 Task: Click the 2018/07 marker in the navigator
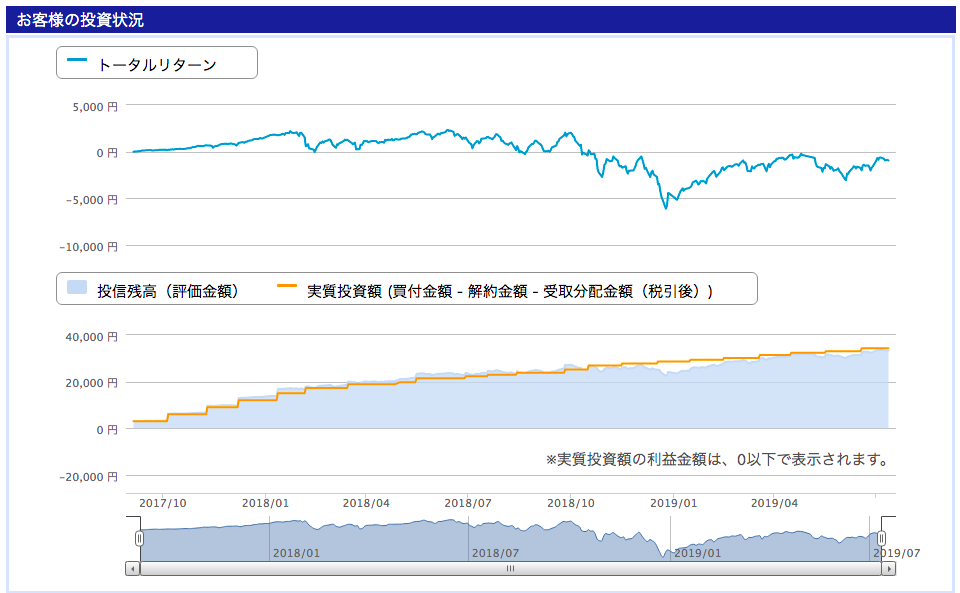pyautogui.click(x=495, y=553)
